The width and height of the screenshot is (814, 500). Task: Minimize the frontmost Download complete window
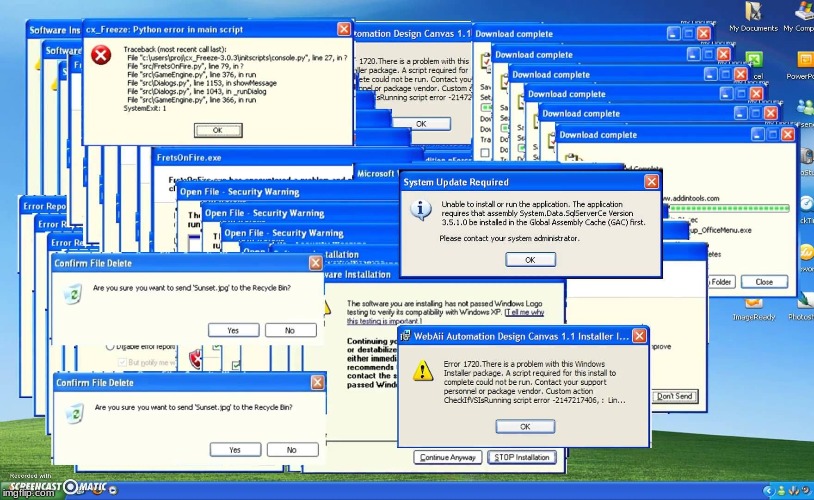point(758,134)
